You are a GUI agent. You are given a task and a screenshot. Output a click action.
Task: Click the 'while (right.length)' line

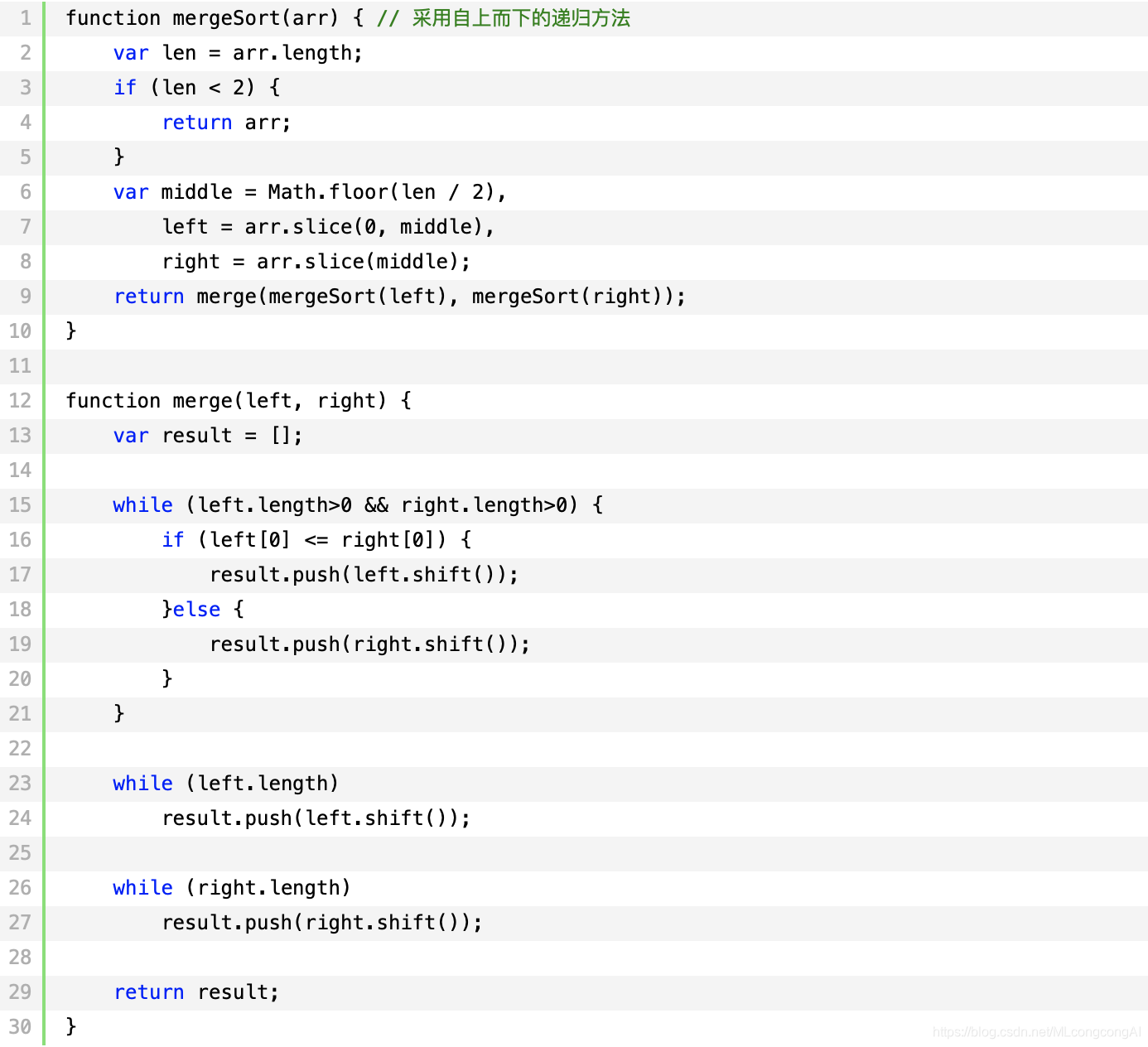pos(232,888)
